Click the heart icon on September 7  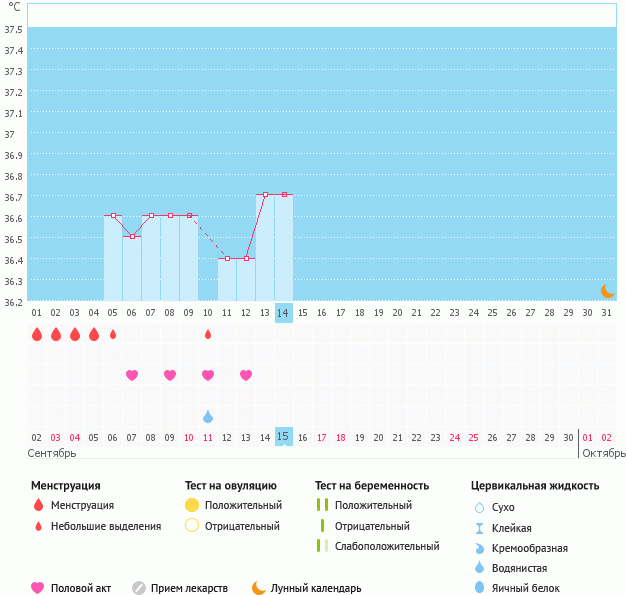[132, 375]
